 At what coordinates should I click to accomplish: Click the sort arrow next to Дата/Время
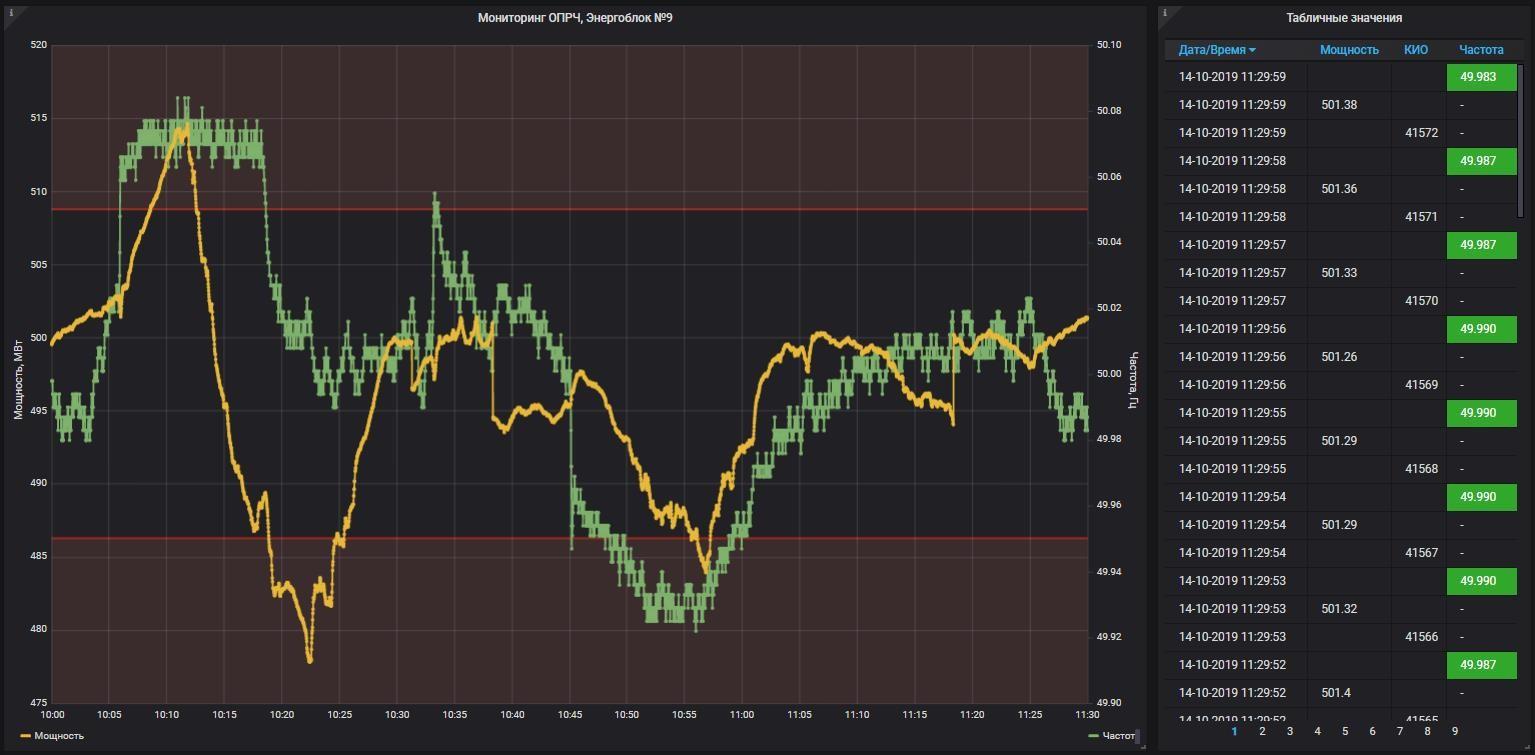(x=1252, y=50)
